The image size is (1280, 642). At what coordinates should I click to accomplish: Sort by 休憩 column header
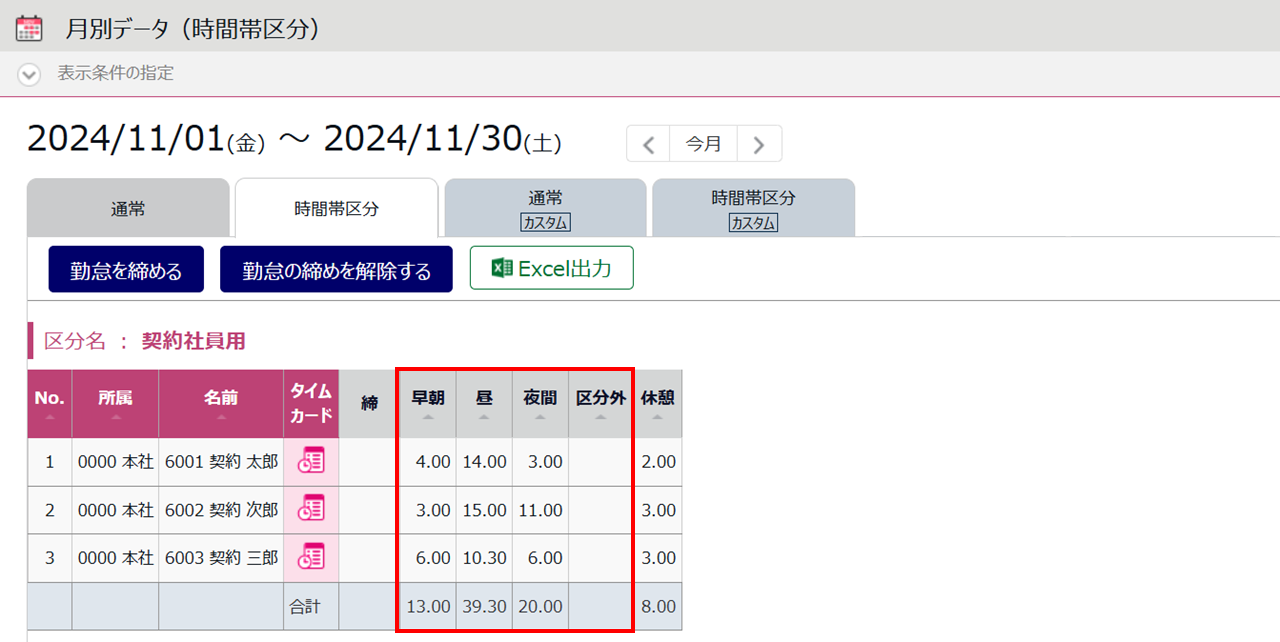(x=658, y=404)
